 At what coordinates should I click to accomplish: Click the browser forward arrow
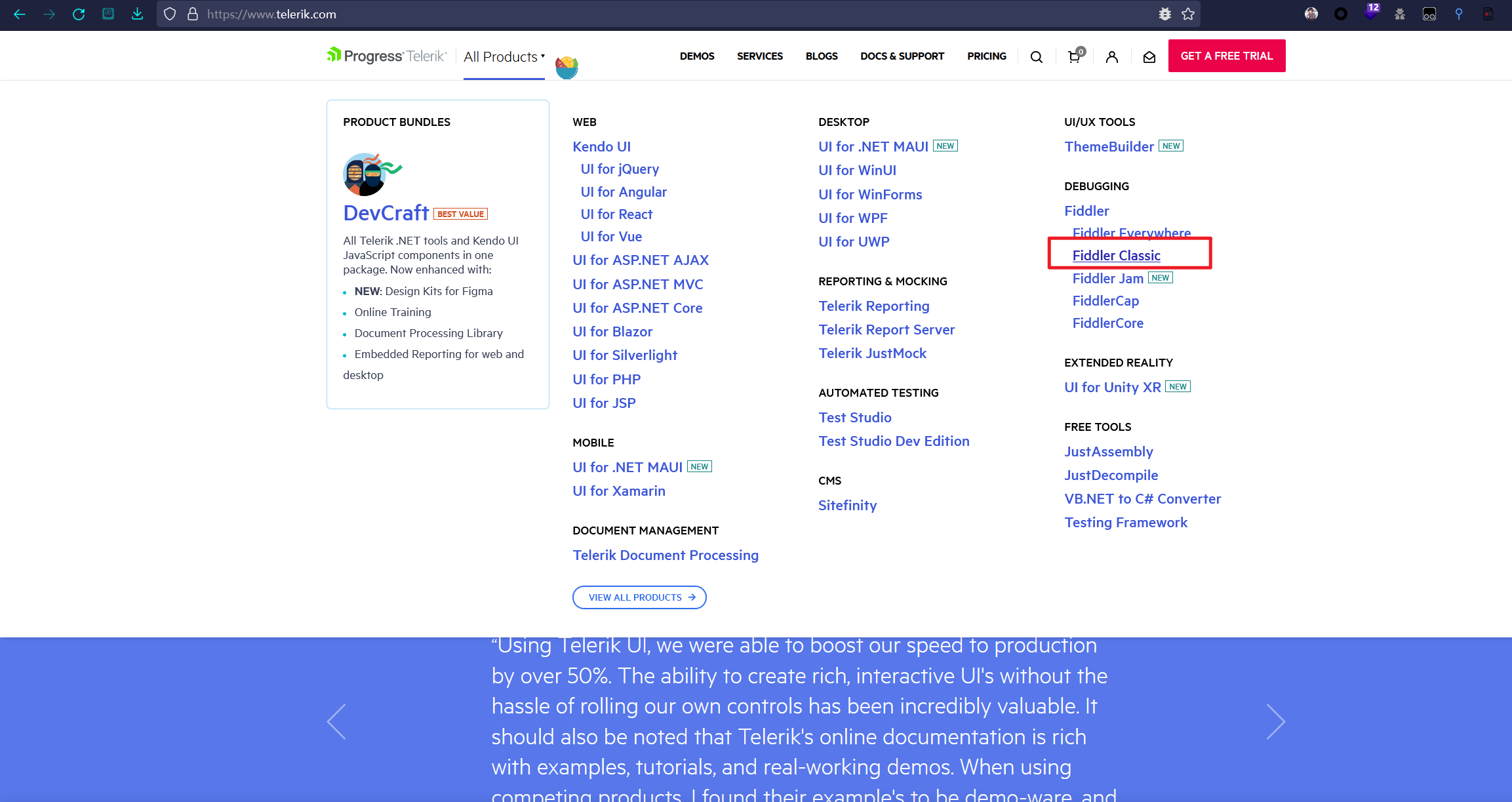click(49, 14)
